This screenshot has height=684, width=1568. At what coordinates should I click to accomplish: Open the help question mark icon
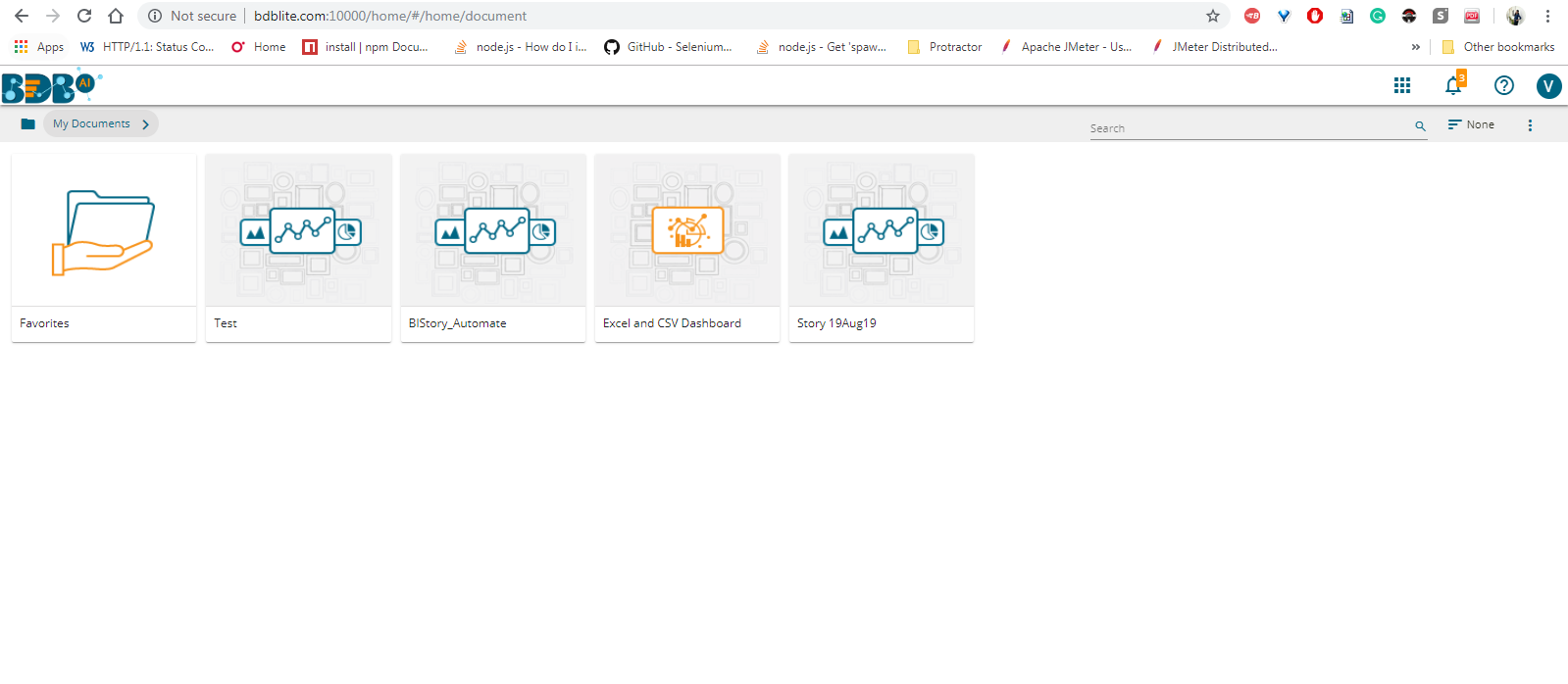pos(1503,86)
